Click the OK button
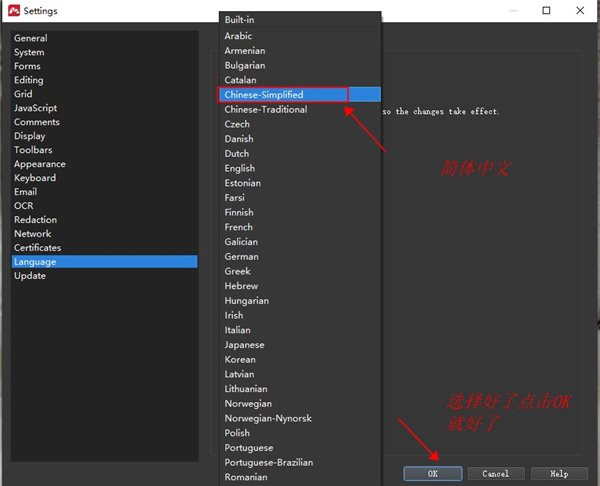The height and width of the screenshot is (486, 600). (x=432, y=473)
